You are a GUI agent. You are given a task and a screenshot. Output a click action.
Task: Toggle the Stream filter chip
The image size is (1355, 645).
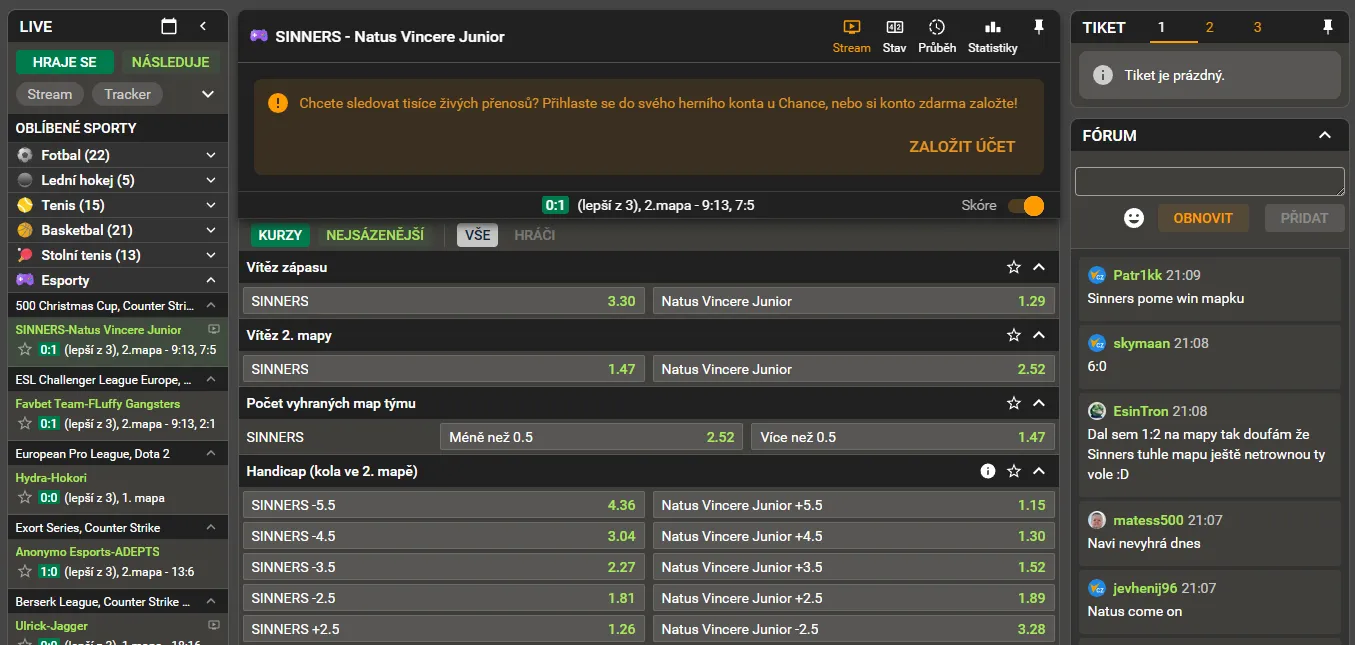point(50,94)
